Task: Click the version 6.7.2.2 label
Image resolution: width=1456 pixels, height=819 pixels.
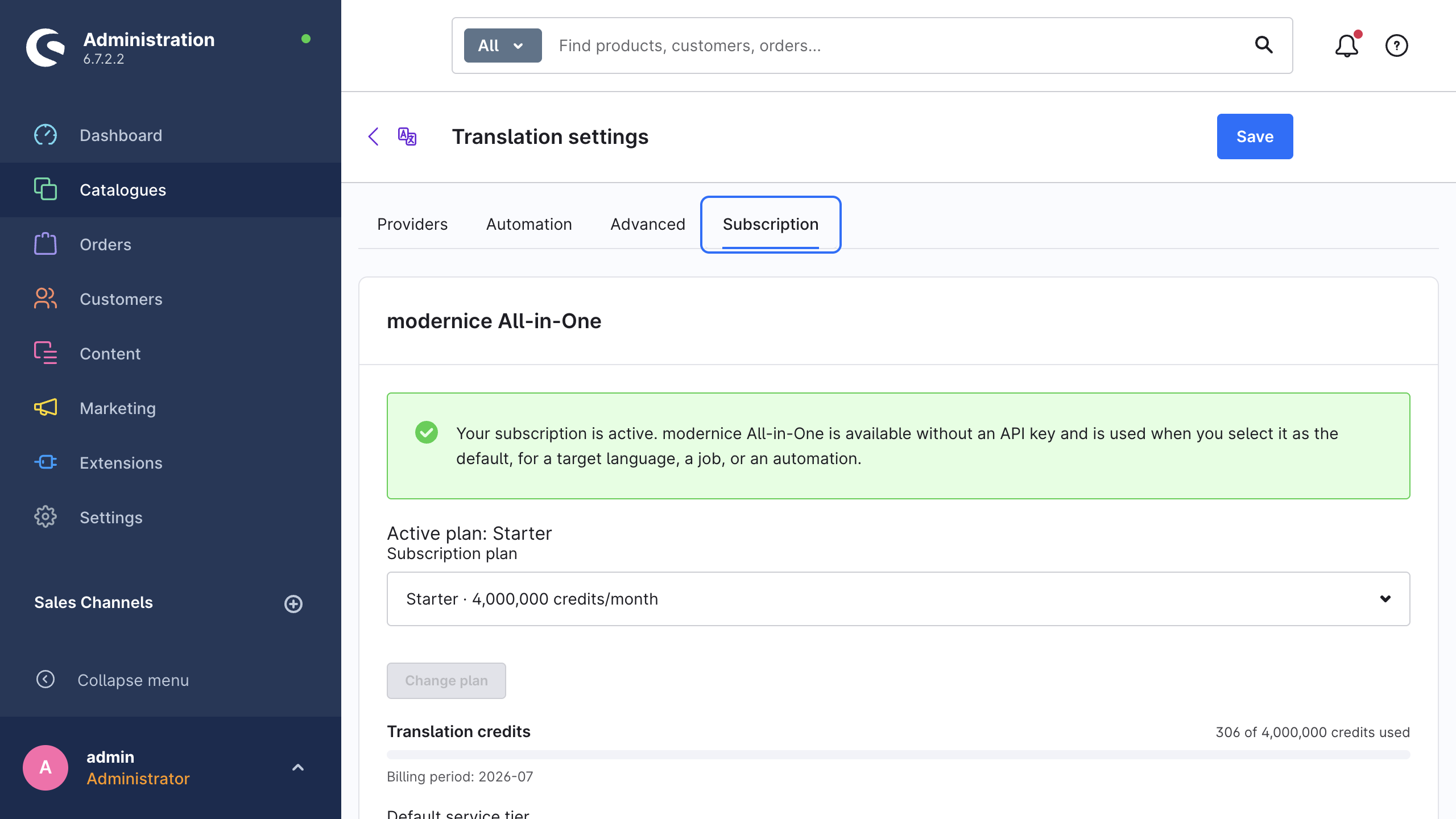Action: tap(104, 59)
